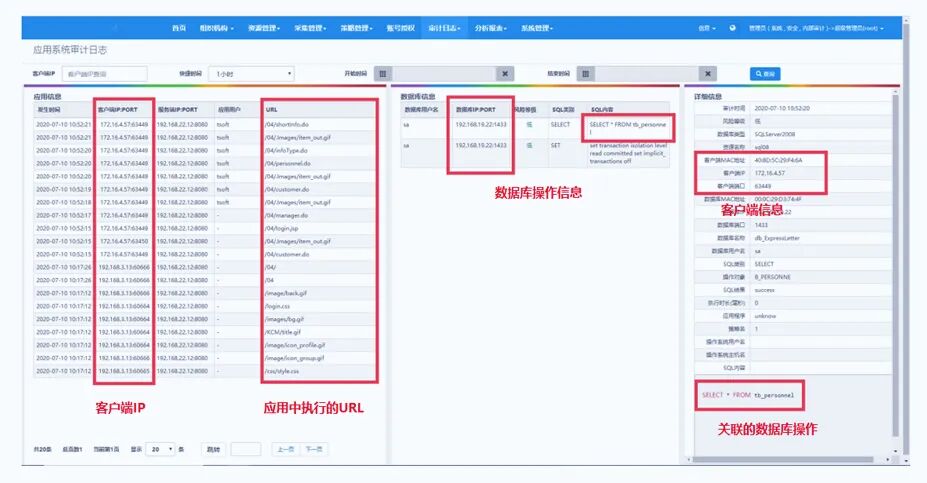Open the start time calendar picker icon
Screen dimensions: 927x483
coord(383,74)
